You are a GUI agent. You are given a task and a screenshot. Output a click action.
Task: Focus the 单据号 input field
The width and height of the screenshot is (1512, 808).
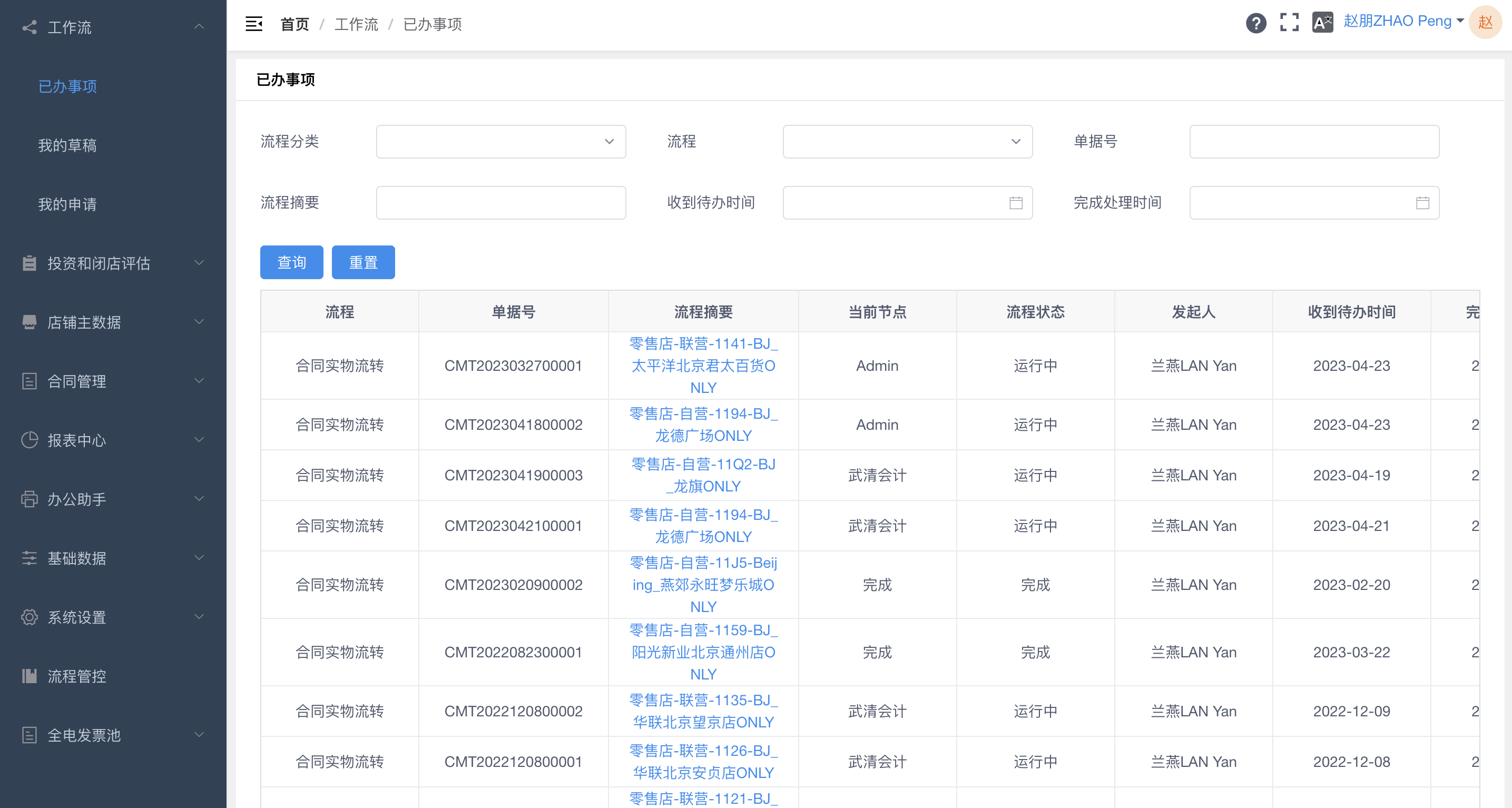click(1314, 141)
